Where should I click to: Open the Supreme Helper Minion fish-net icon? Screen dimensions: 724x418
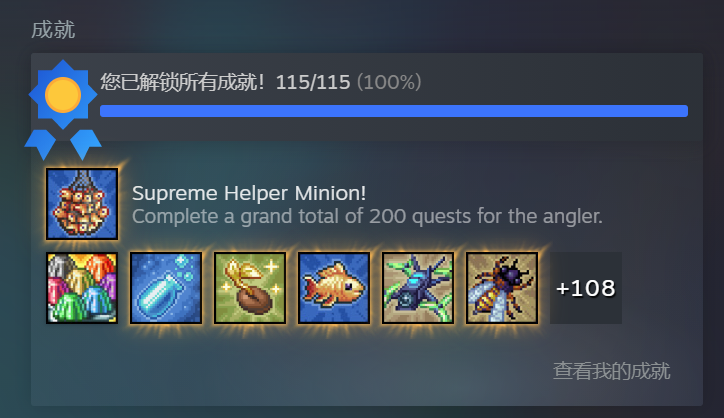coord(82,204)
